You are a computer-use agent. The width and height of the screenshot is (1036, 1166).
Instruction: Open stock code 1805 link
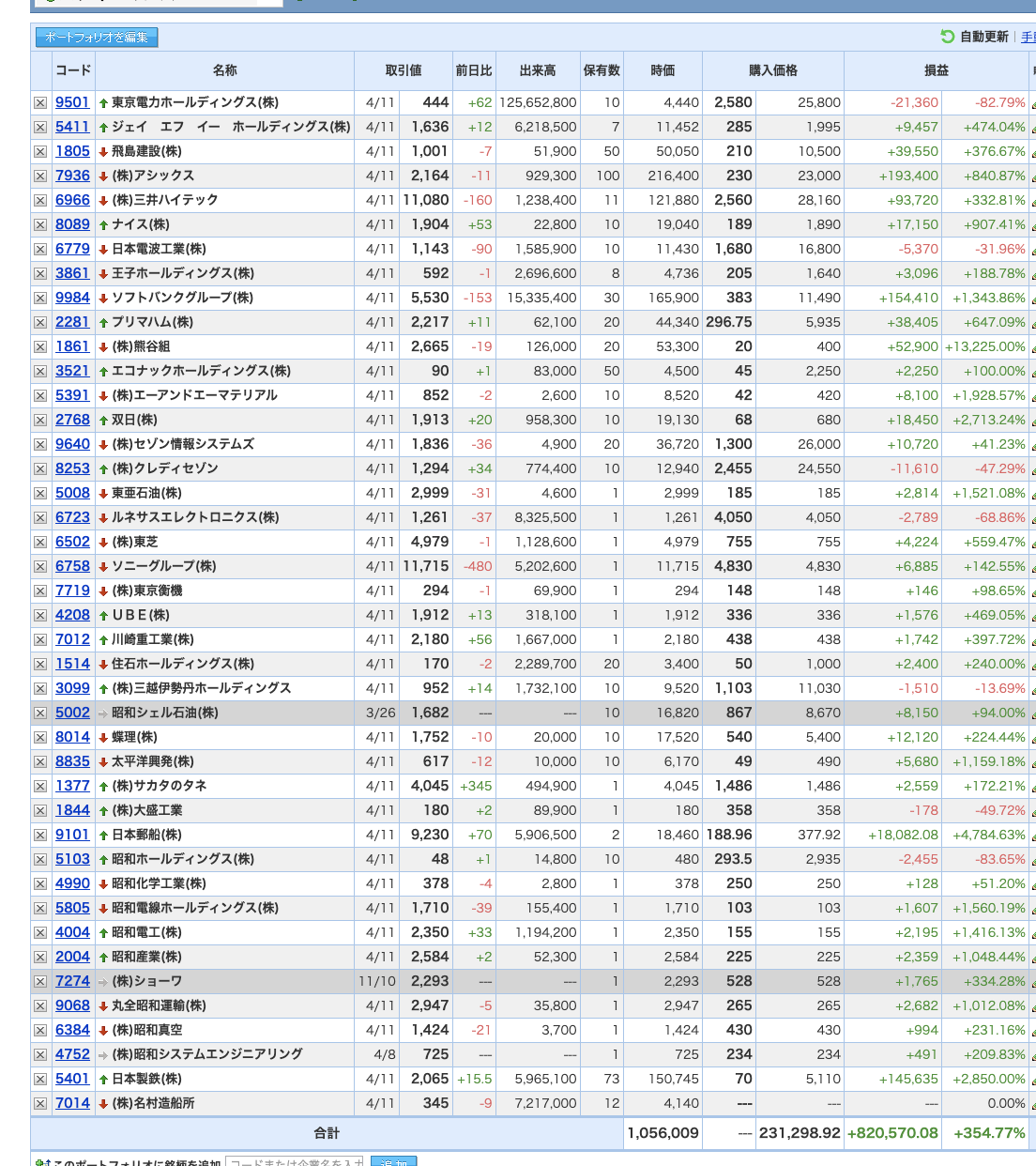72,151
